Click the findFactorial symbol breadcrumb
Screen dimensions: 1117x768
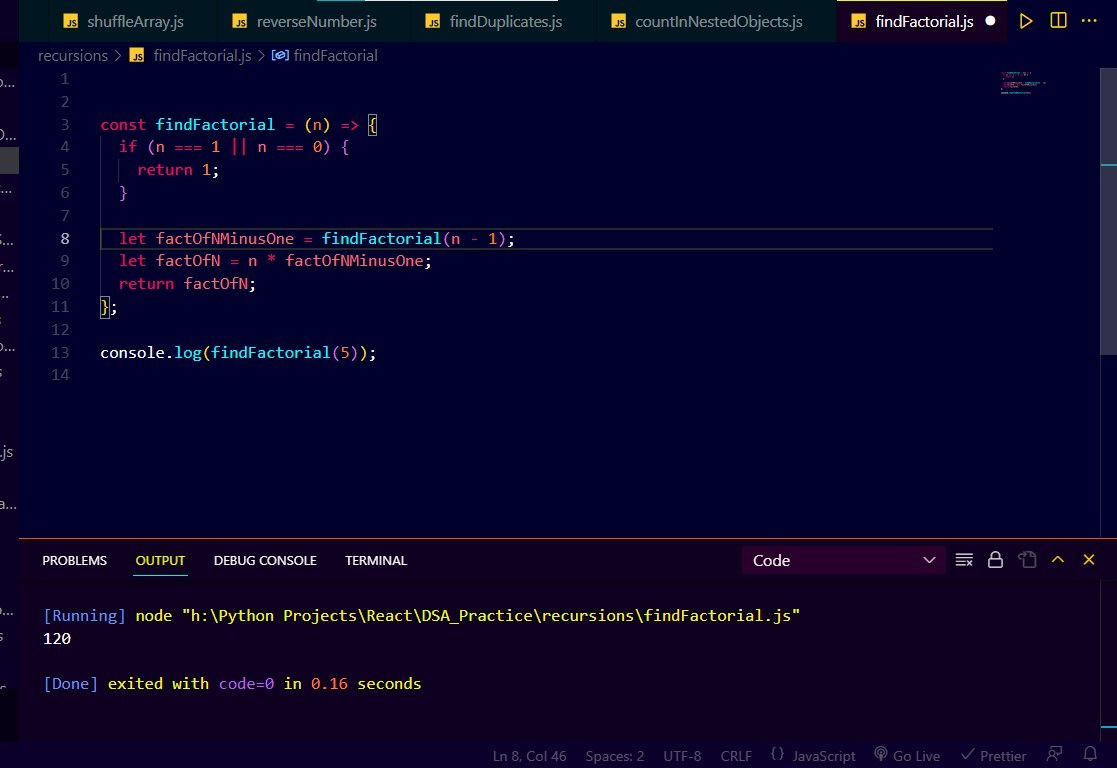[x=335, y=56]
